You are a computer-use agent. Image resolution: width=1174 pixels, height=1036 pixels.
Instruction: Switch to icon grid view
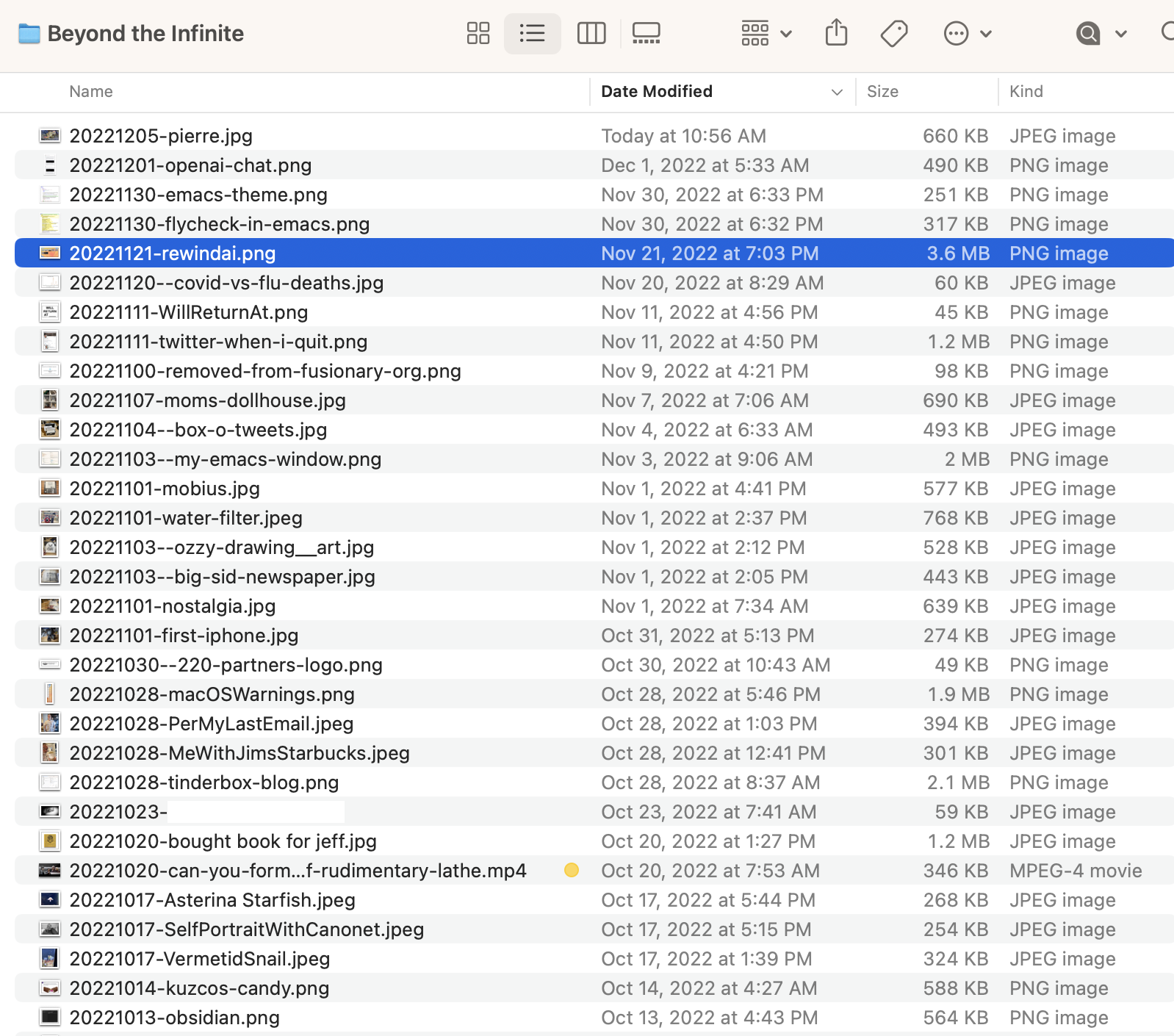pyautogui.click(x=478, y=33)
